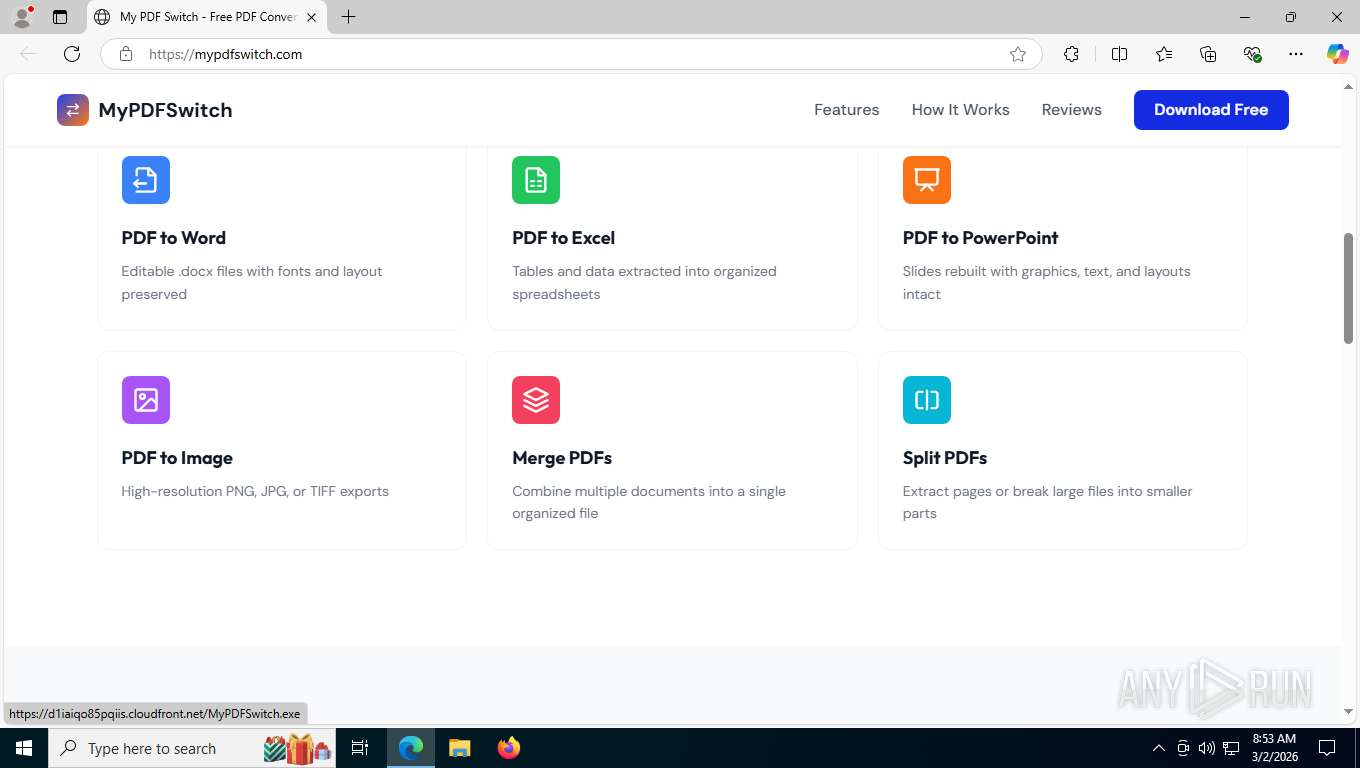Image resolution: width=1360 pixels, height=768 pixels.
Task: Click the page vertical scrollbar thumb
Action: click(x=1348, y=289)
